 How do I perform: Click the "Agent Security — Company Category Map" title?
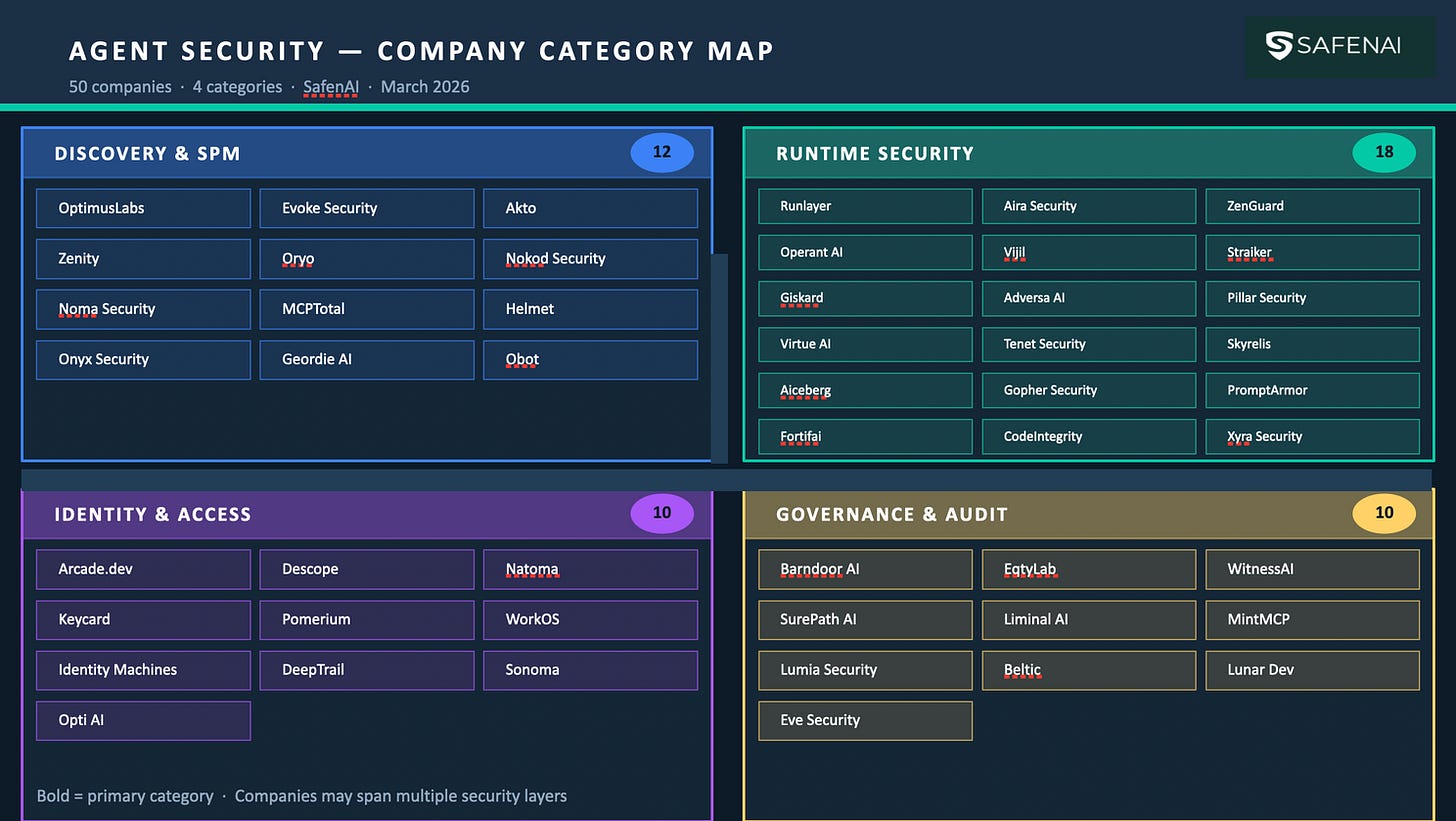click(422, 51)
